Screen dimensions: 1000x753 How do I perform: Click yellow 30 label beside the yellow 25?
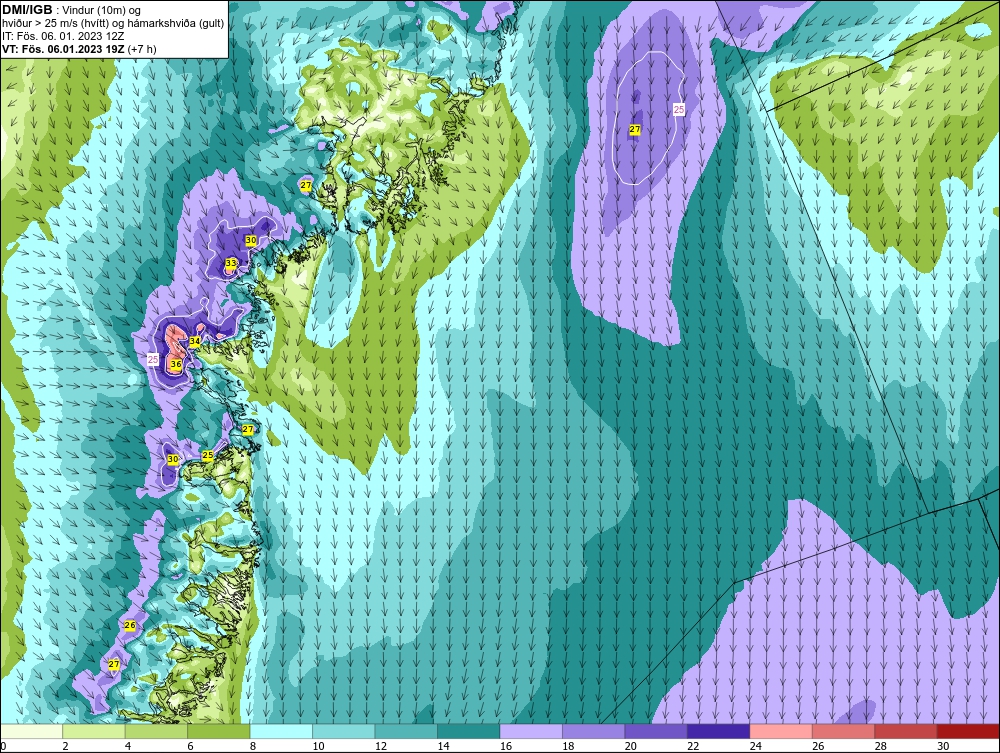173,459
